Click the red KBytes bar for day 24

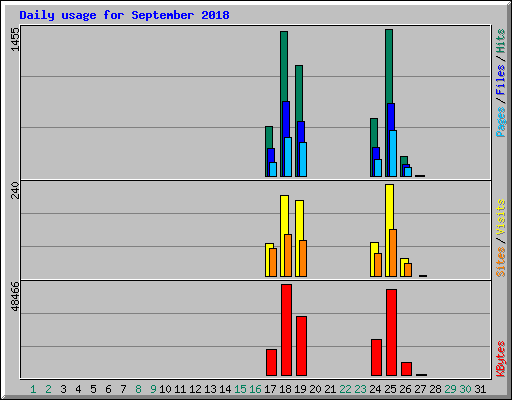point(376,357)
